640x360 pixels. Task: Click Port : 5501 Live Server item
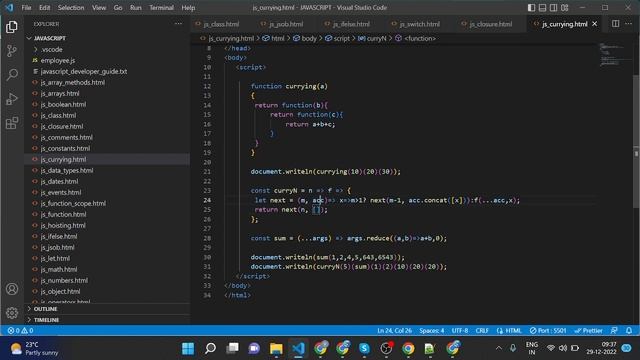coord(548,330)
